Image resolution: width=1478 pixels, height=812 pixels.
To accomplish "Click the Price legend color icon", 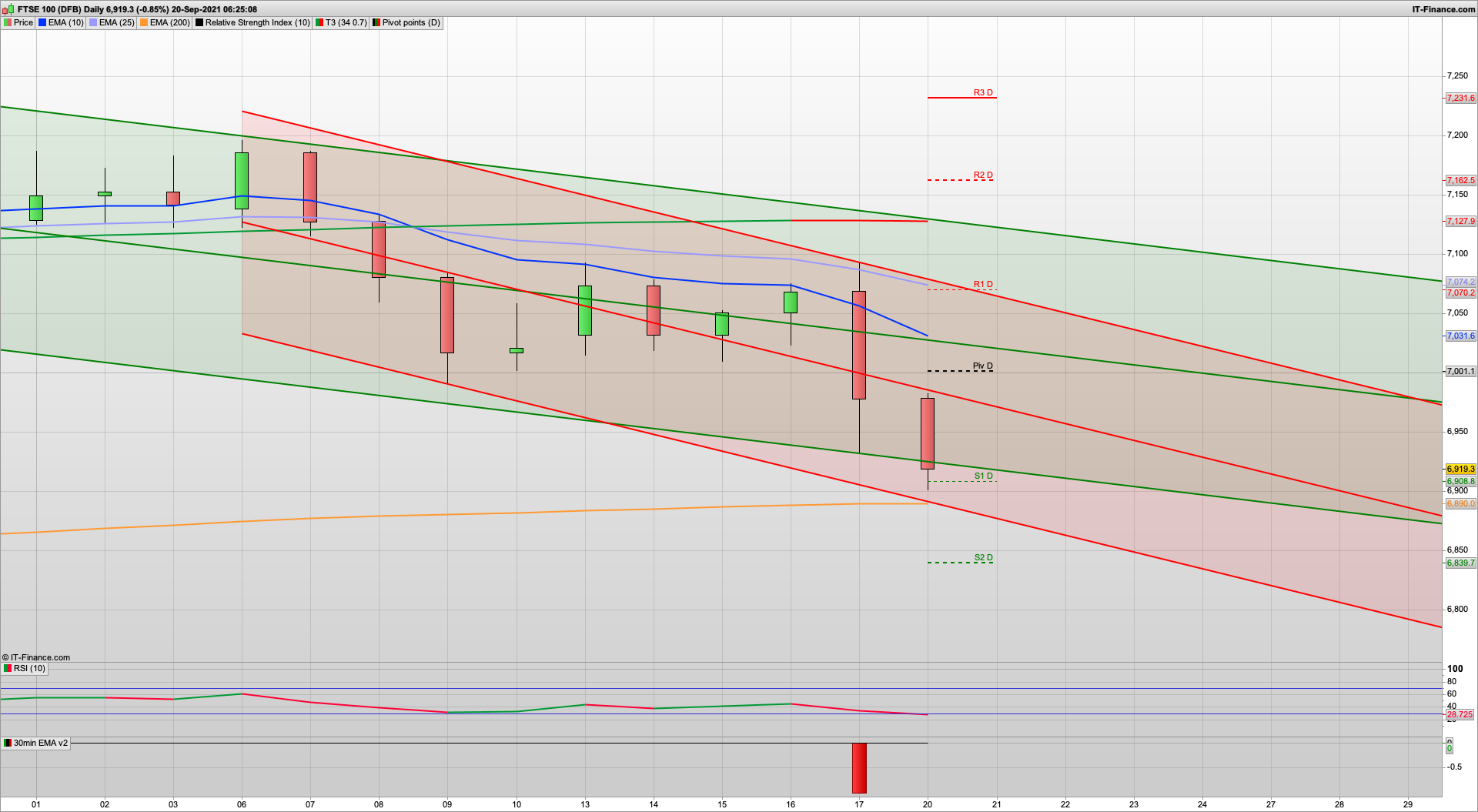I will [8, 23].
